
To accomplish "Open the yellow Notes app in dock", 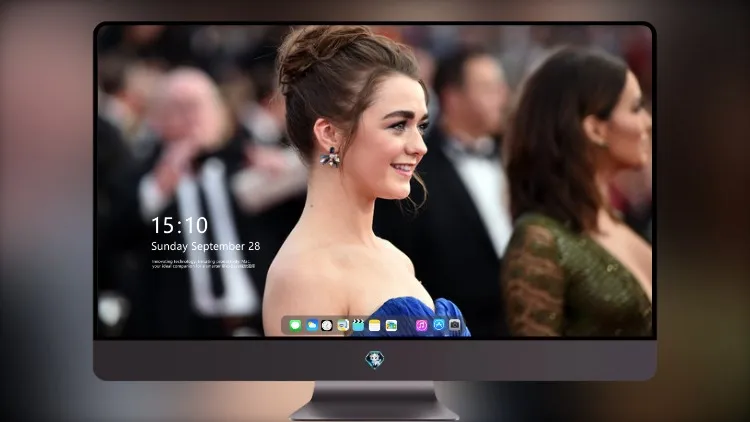I will [x=375, y=325].
